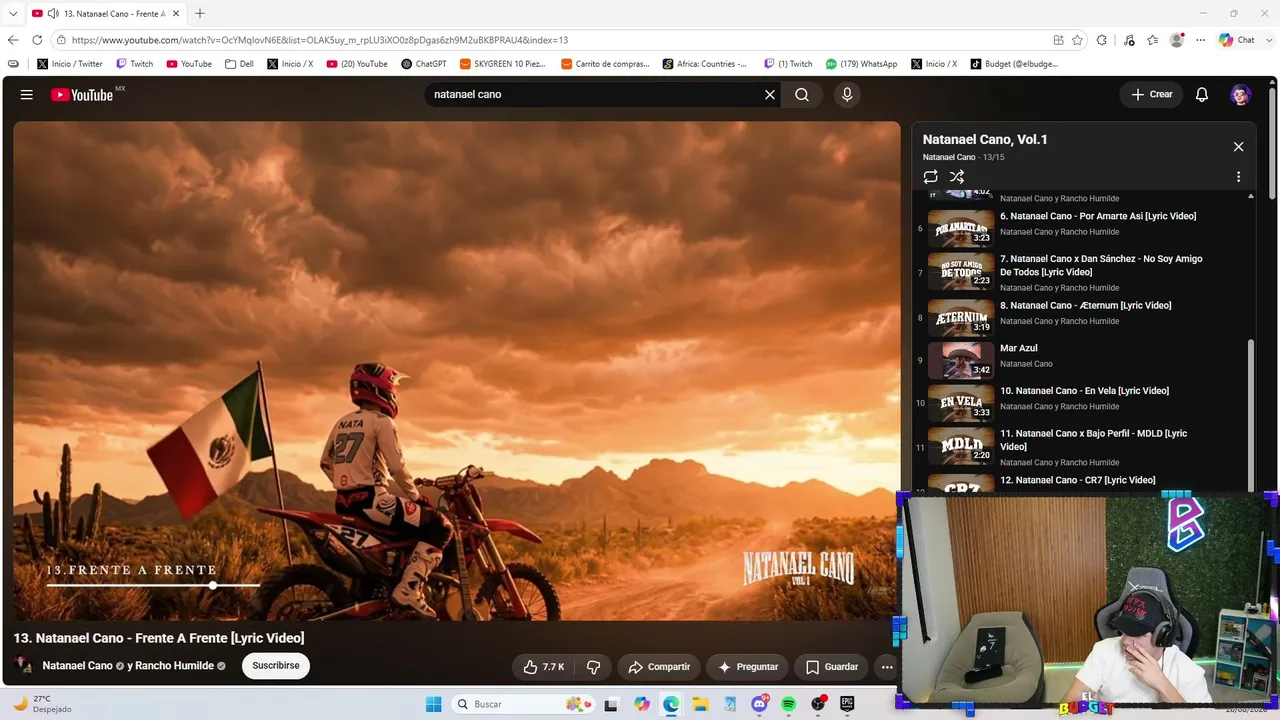1280x720 pixels.
Task: Open playlist three-dot options menu
Action: click(1238, 177)
